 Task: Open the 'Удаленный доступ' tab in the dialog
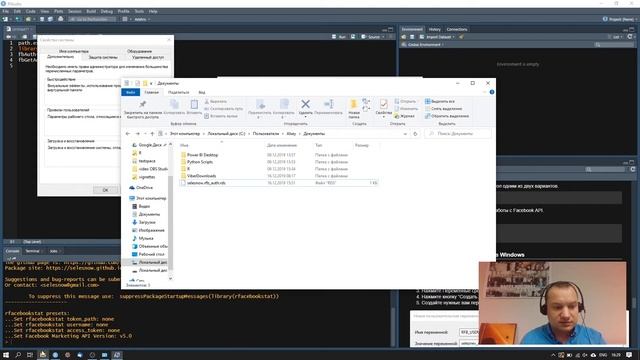(x=148, y=57)
